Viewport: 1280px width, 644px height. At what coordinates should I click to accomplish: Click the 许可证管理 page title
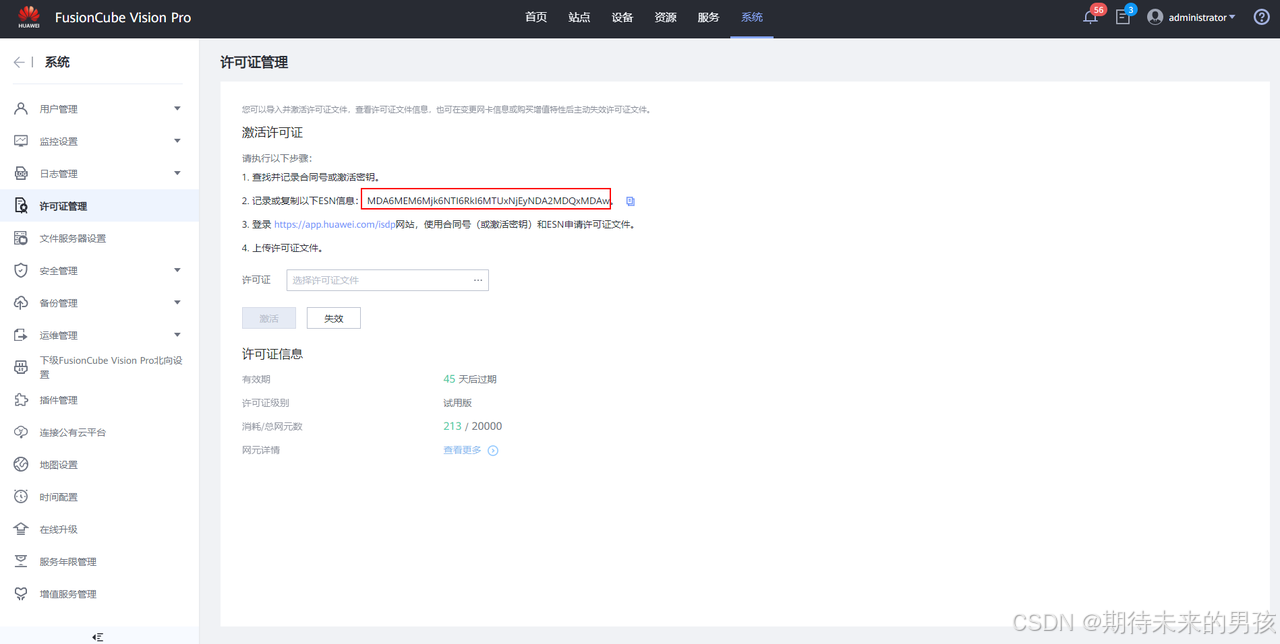tap(254, 62)
